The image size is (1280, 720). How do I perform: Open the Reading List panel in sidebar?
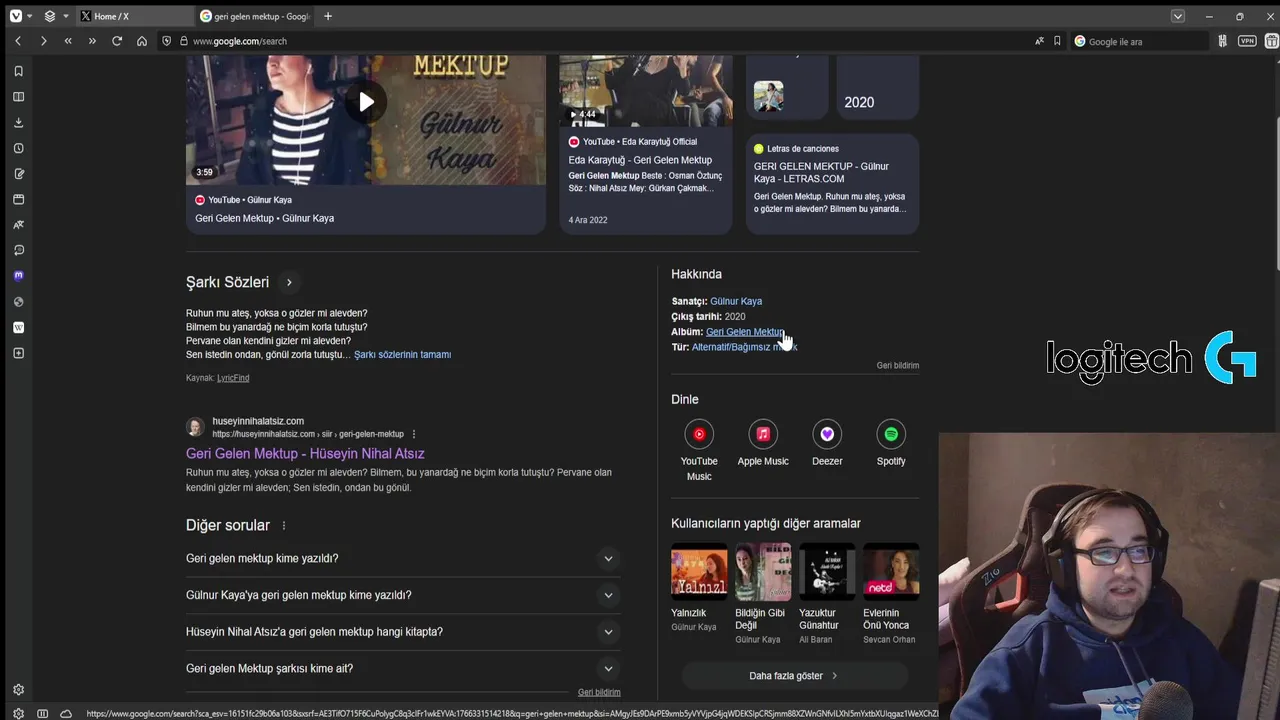coord(18,97)
